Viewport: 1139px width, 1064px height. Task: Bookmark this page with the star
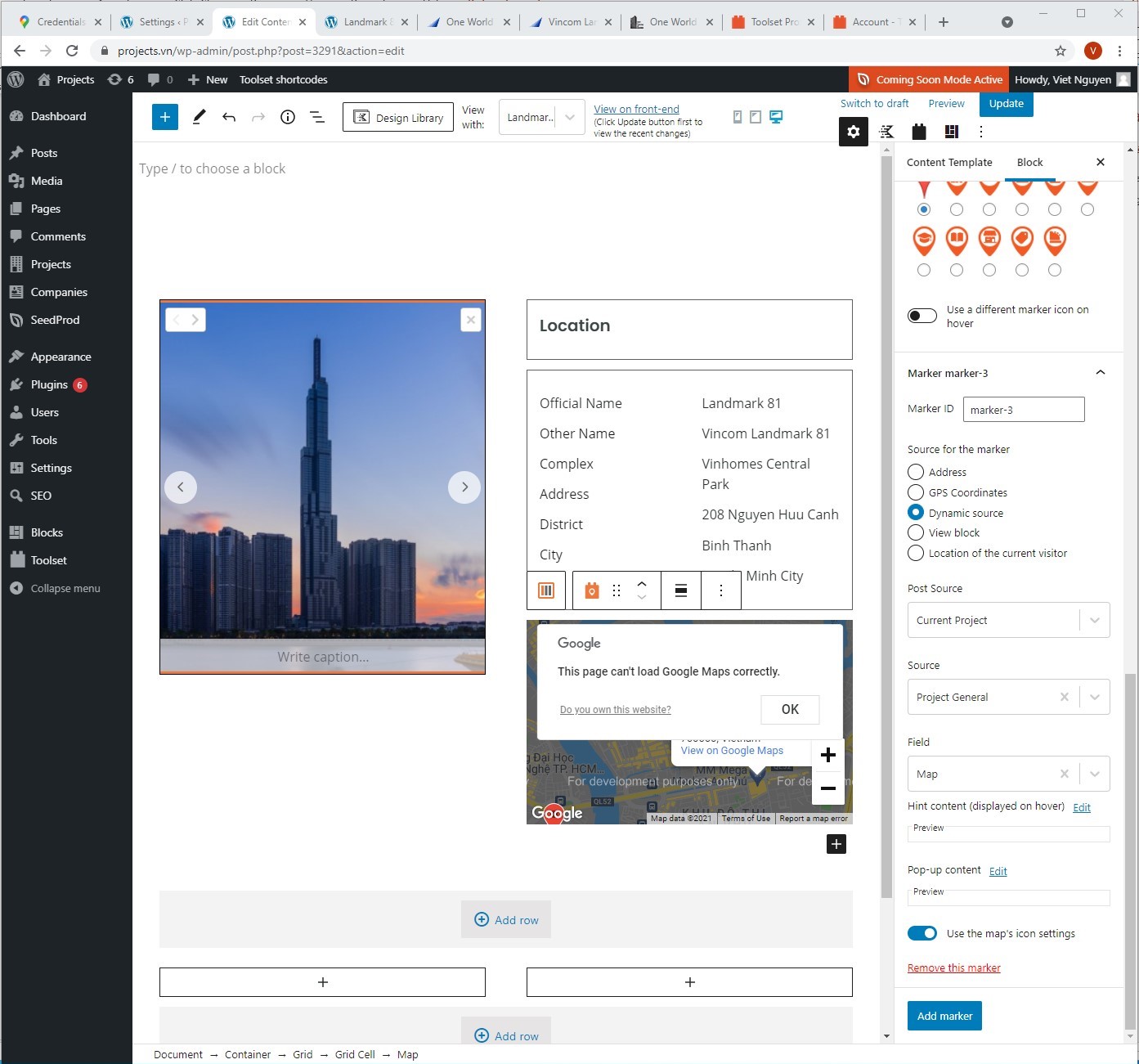pos(1061,51)
